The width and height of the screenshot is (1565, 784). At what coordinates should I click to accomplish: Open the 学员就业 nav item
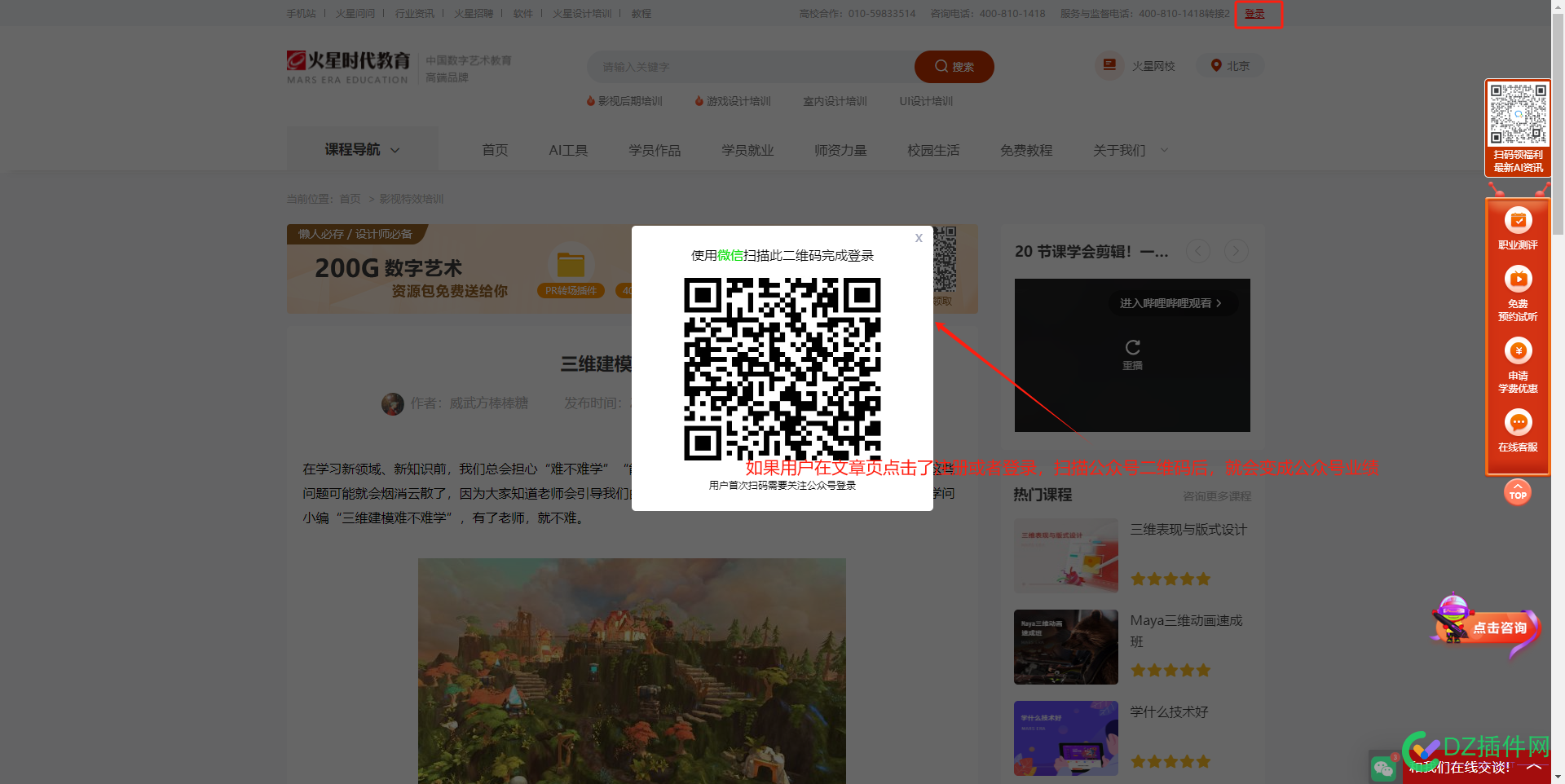747,150
